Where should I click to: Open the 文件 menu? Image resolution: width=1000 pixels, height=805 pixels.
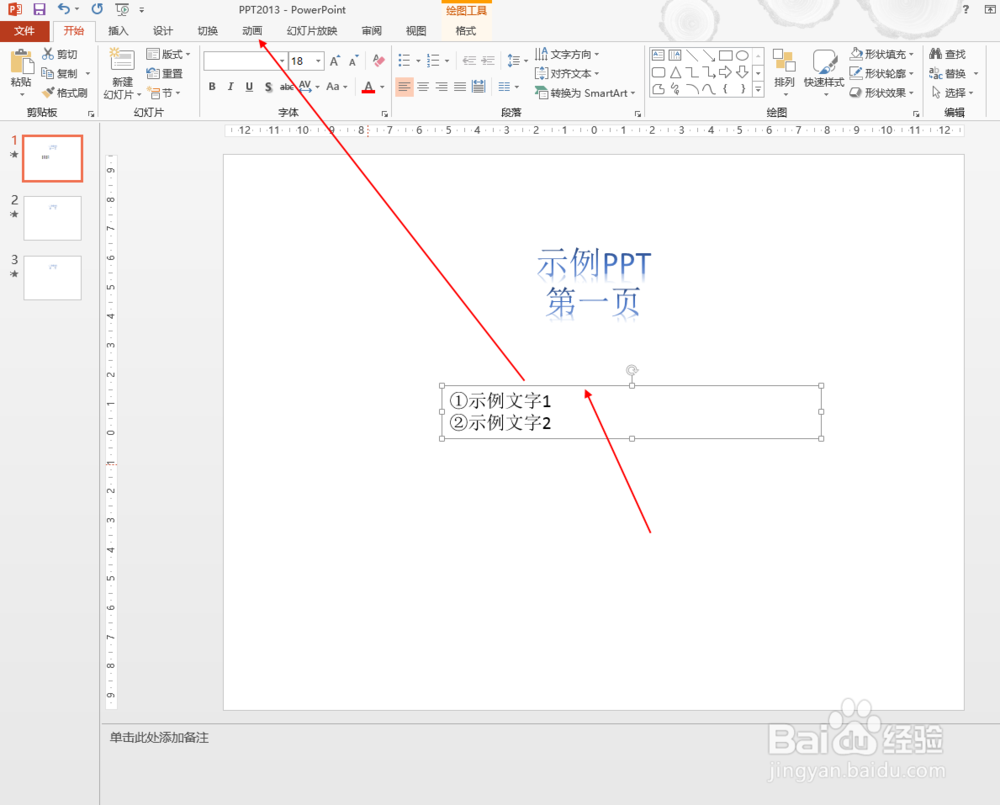26,30
